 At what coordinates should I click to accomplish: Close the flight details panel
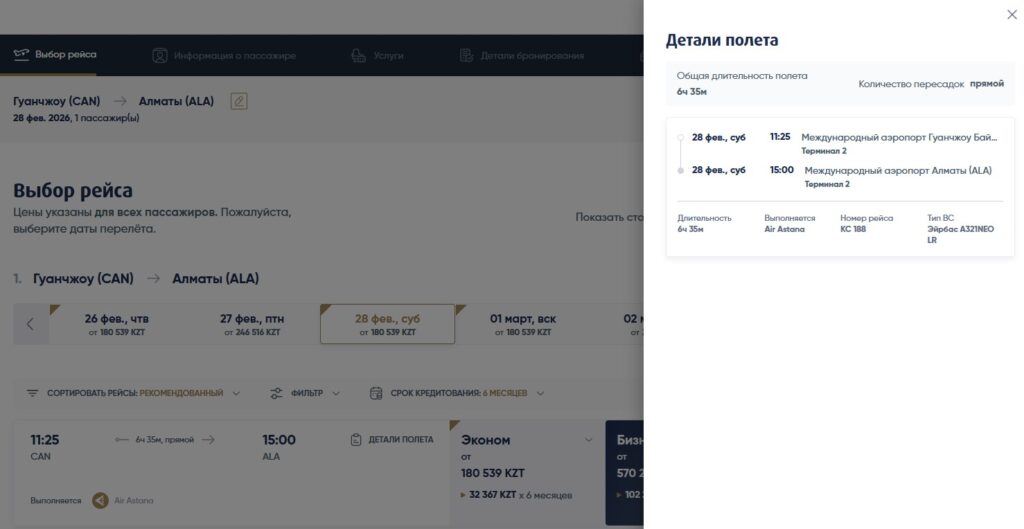[1011, 14]
